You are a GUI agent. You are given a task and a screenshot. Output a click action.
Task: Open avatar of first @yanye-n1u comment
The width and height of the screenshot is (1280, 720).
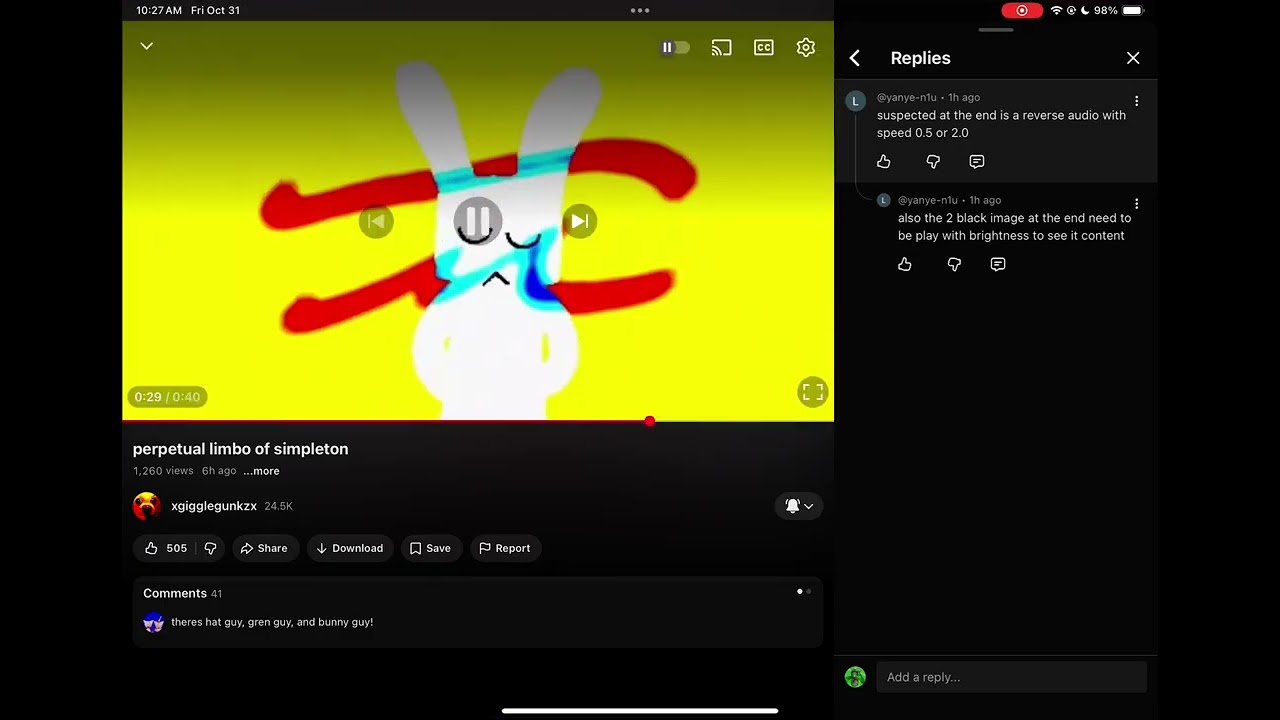[x=855, y=100]
